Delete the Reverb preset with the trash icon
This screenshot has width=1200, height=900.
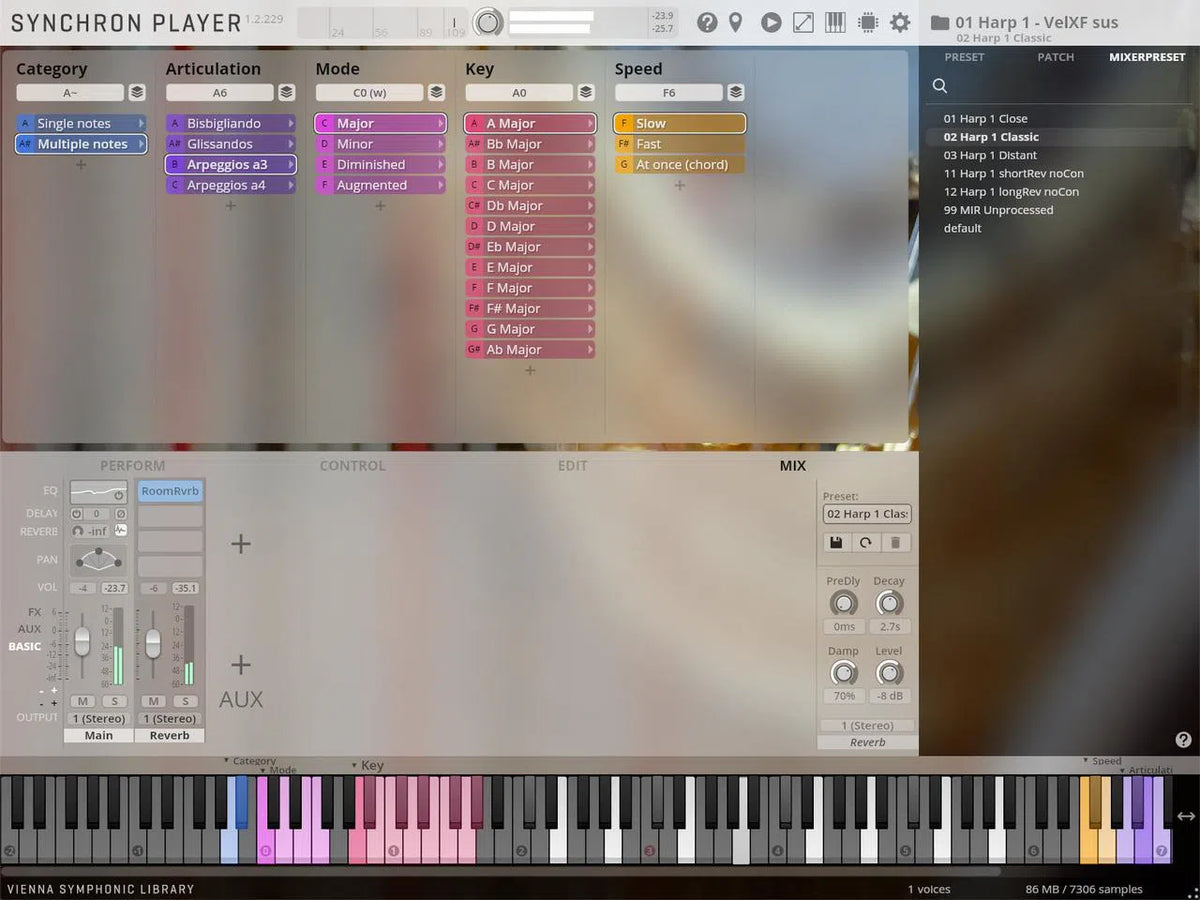(895, 541)
